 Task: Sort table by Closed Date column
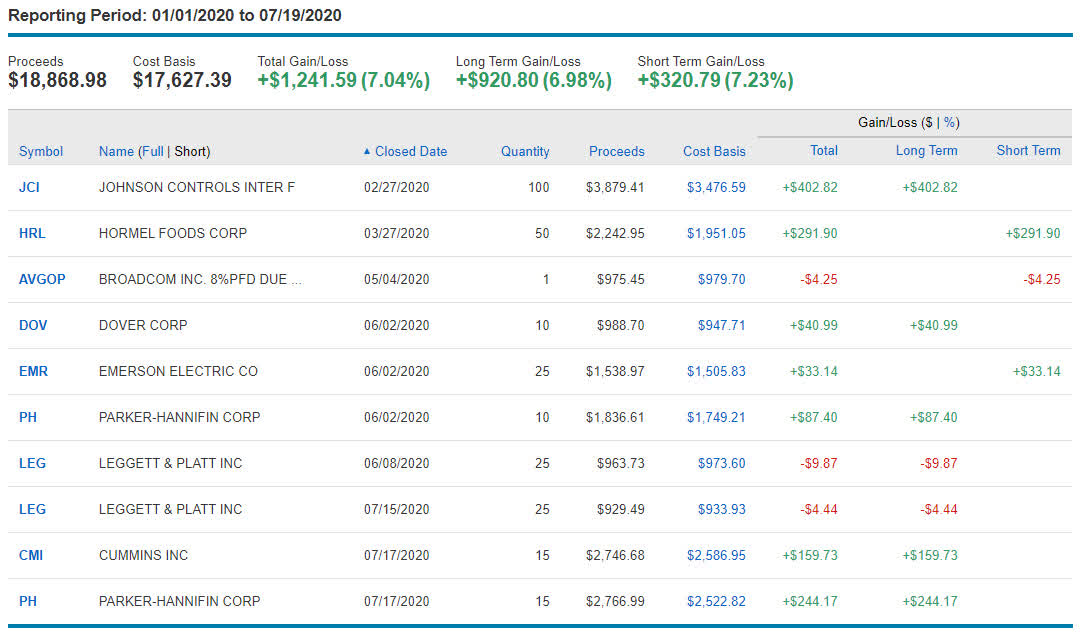pos(410,152)
